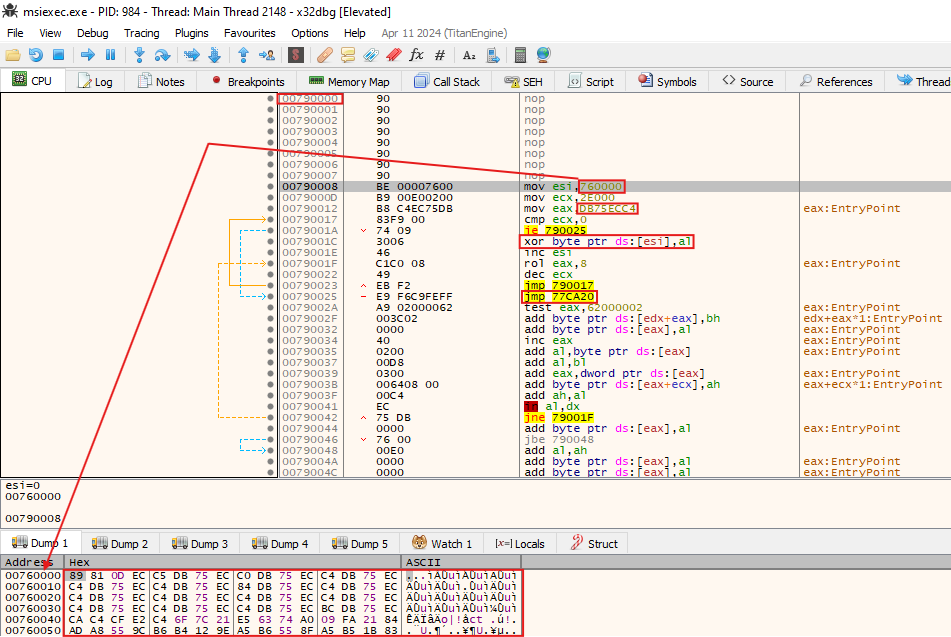Switch to the Dump 3 tab
The height and width of the screenshot is (637, 951).
point(200,544)
